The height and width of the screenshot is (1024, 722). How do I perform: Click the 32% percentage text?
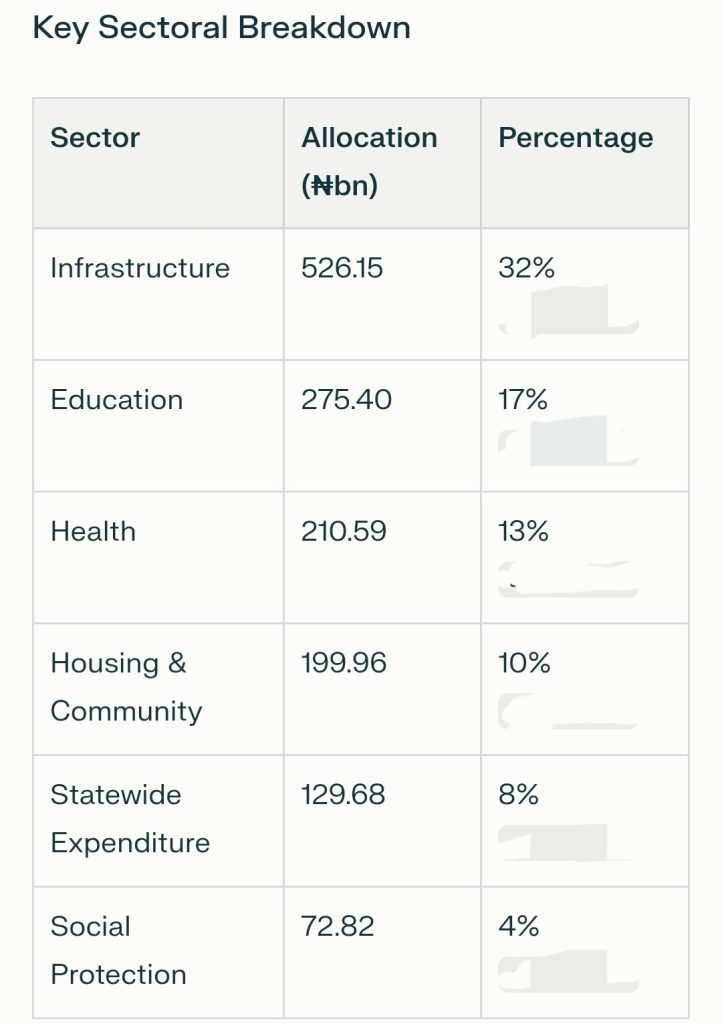tap(526, 268)
